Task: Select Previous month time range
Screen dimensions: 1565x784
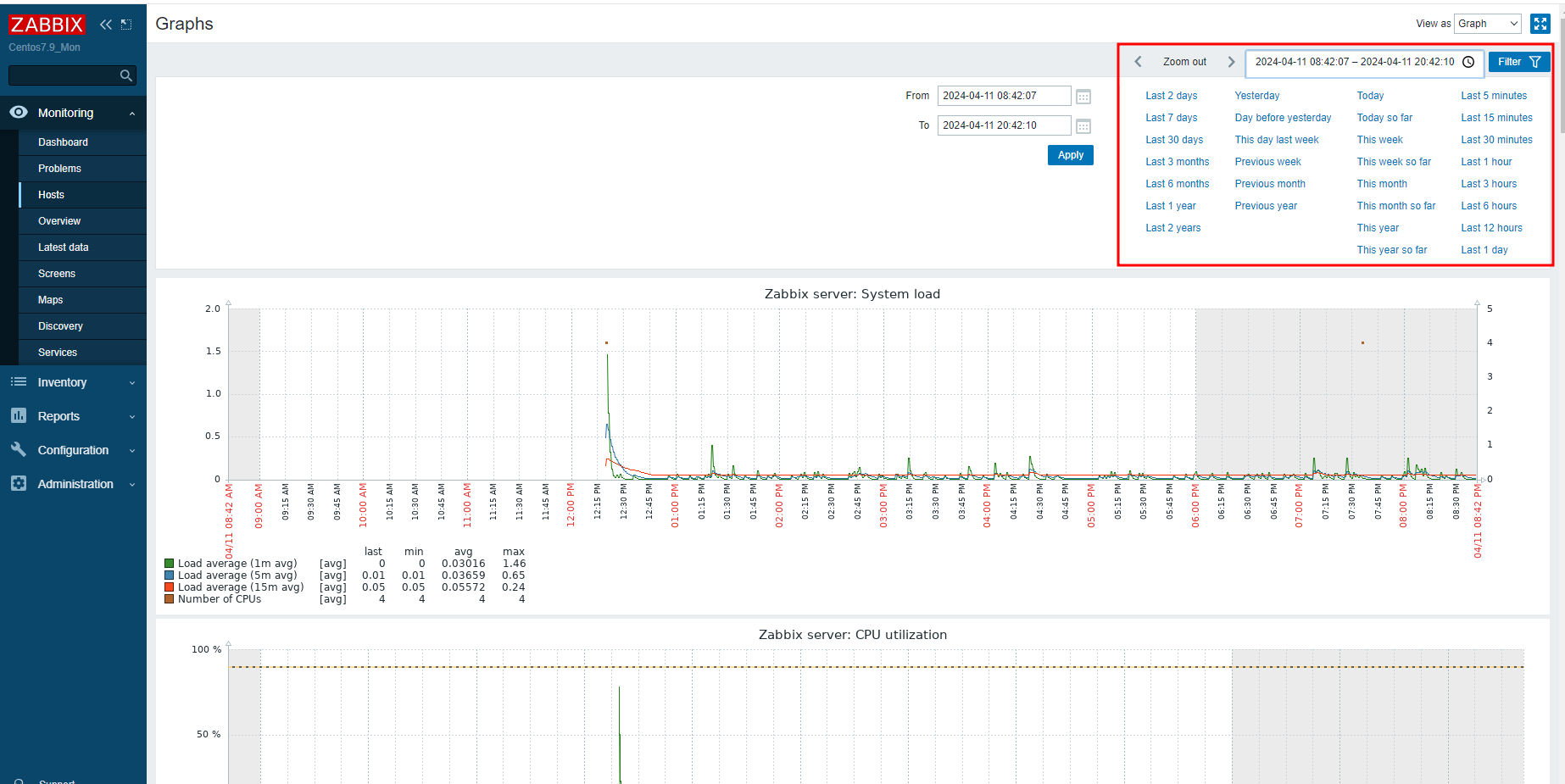Action: point(1270,184)
